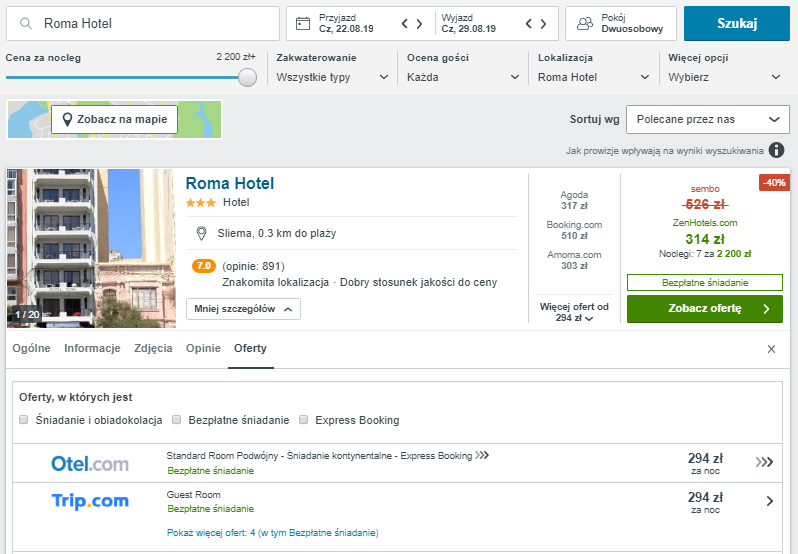The width and height of the screenshot is (798, 554).
Task: Click the Amoma.com 303 zł price
Action: point(574,260)
